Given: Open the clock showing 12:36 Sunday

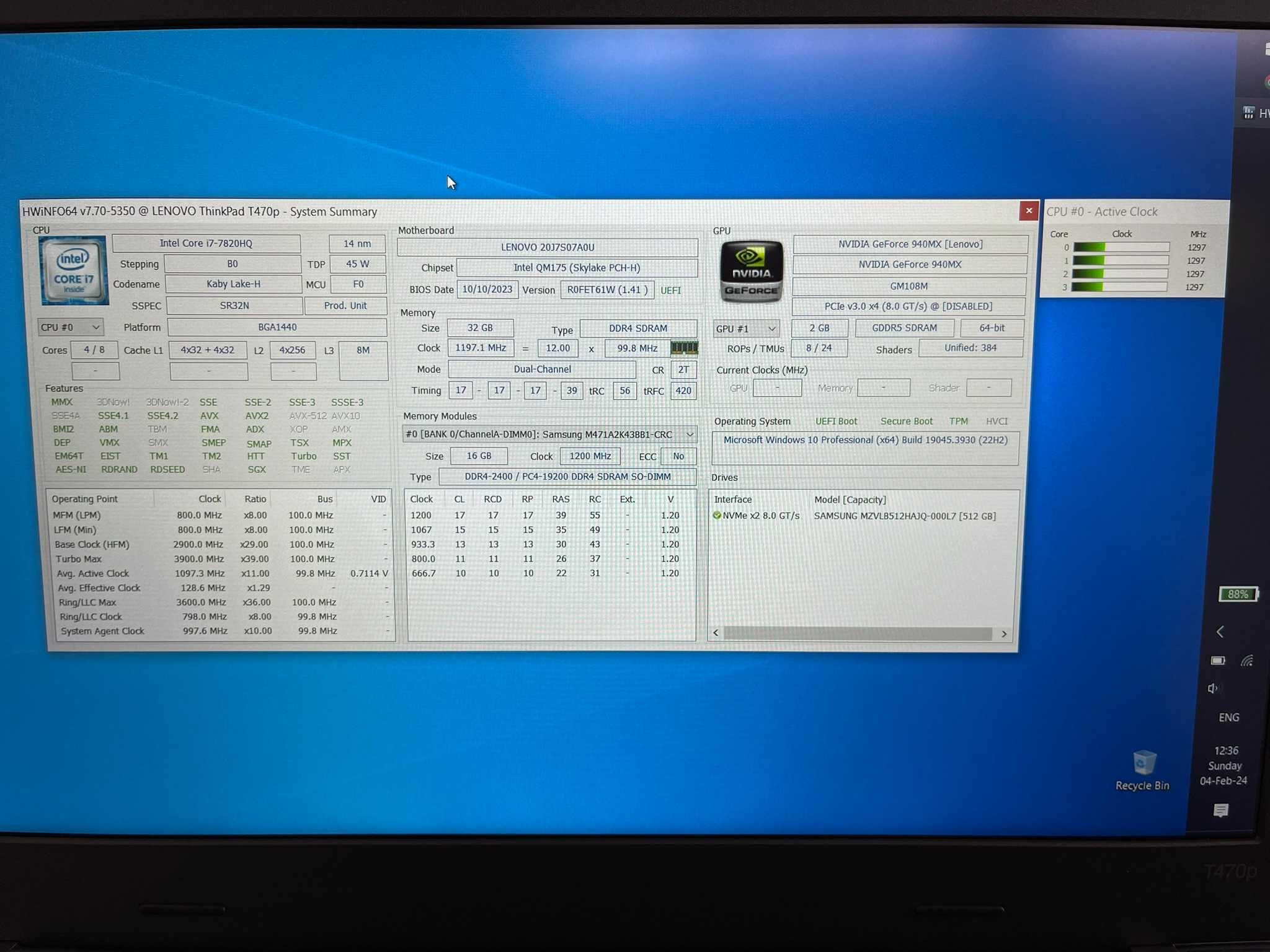Looking at the screenshot, I should tap(1224, 765).
